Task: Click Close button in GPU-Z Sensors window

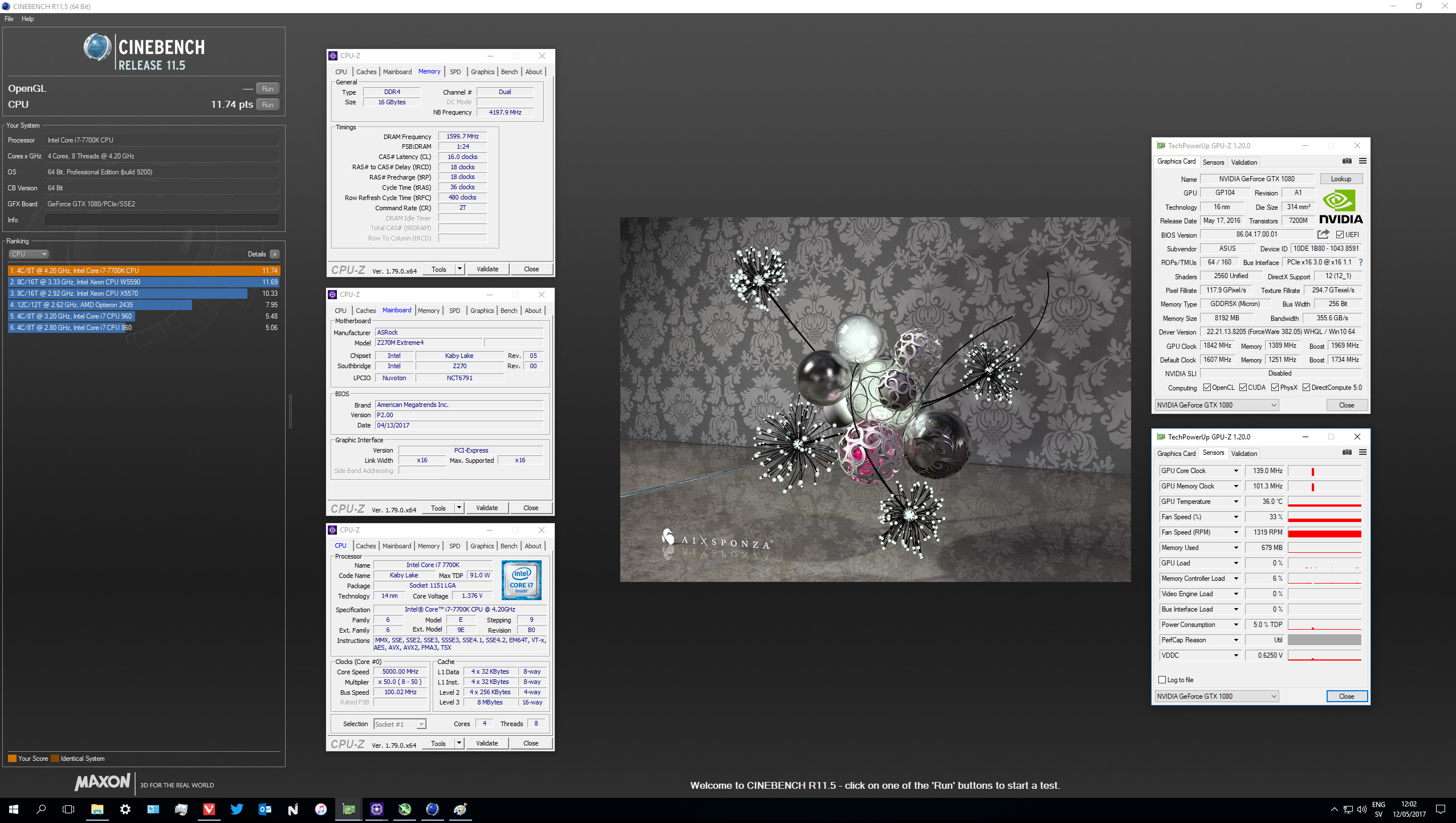Action: [1347, 696]
